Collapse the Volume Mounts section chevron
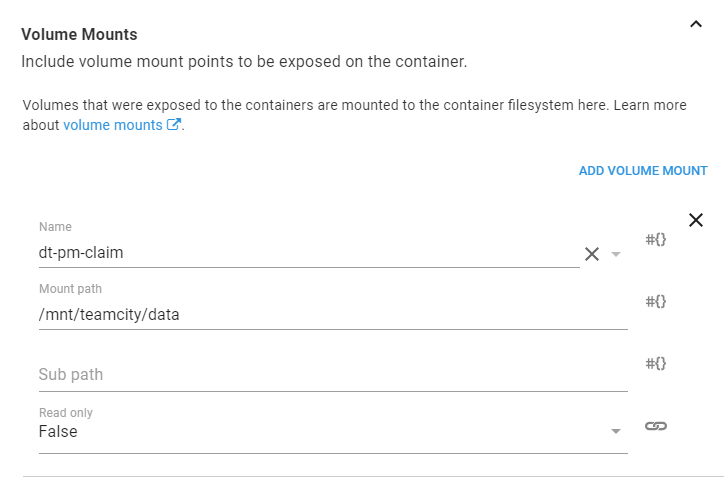The image size is (727, 480). click(696, 26)
